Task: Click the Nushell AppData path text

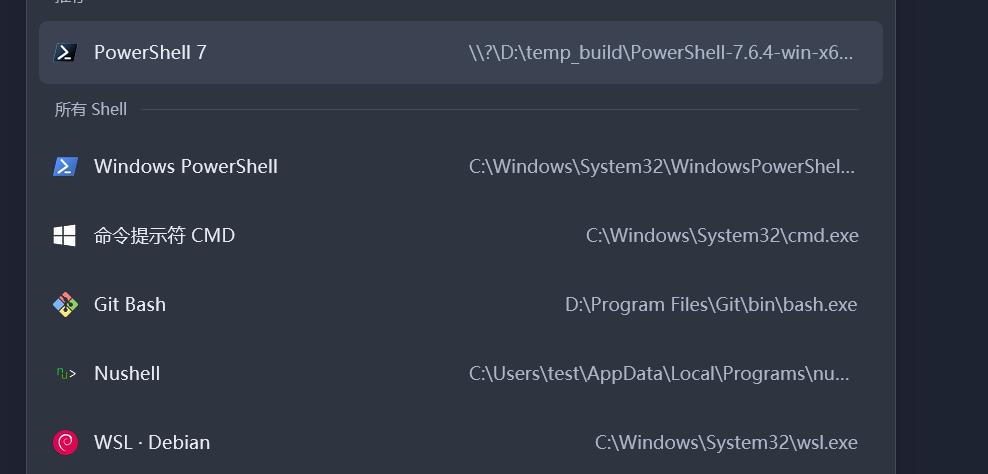Action: (660, 374)
